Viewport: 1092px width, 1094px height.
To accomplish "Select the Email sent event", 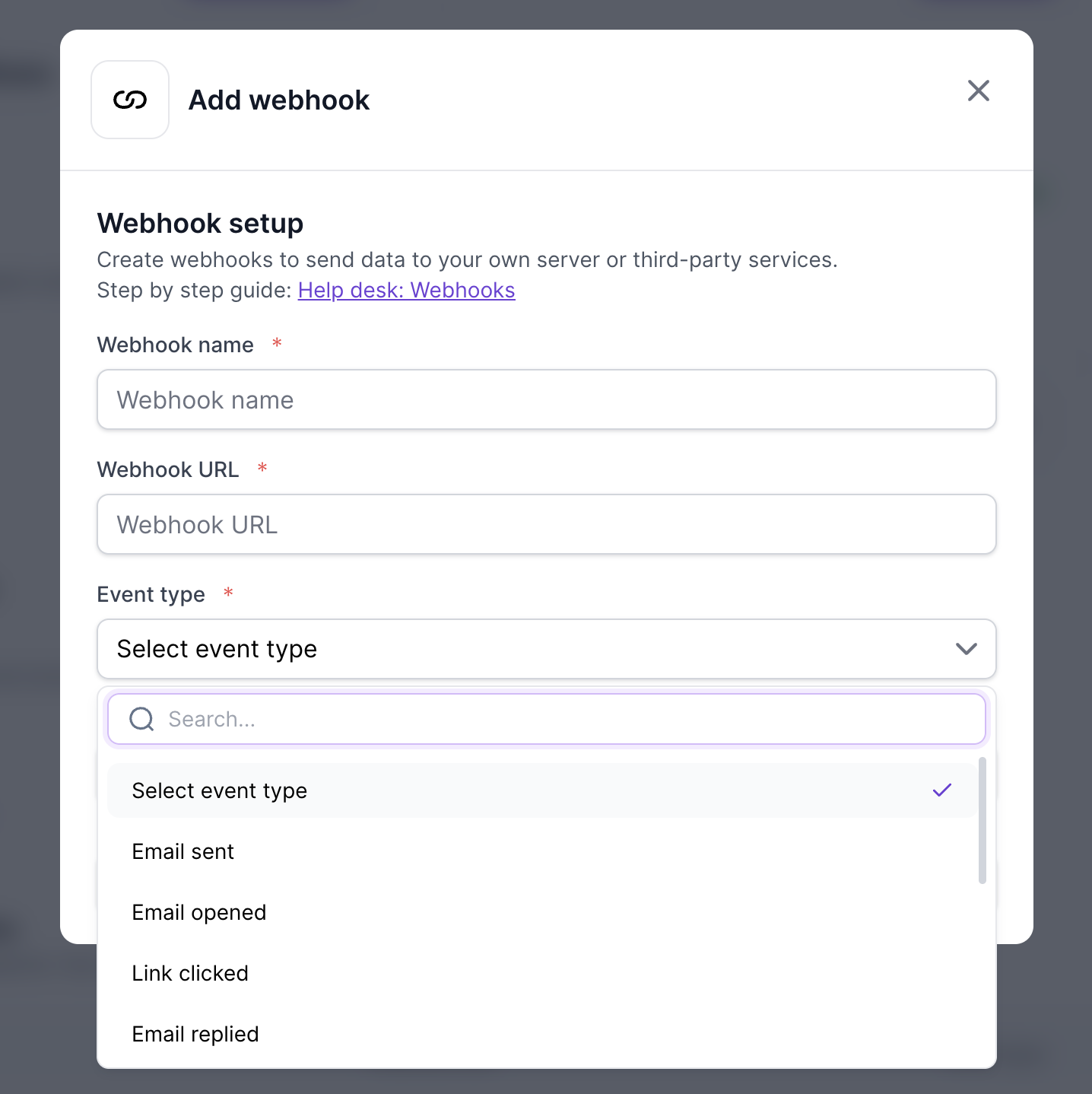I will 183,852.
